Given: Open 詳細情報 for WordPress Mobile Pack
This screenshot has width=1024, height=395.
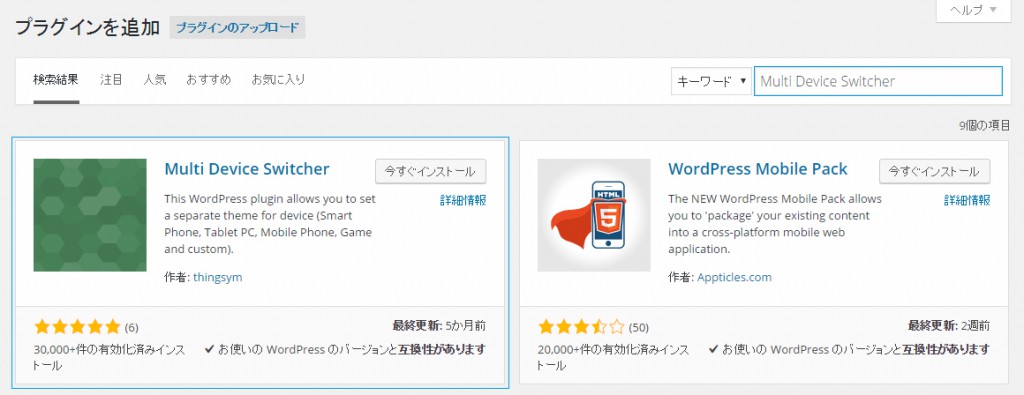Looking at the screenshot, I should click(967, 200).
